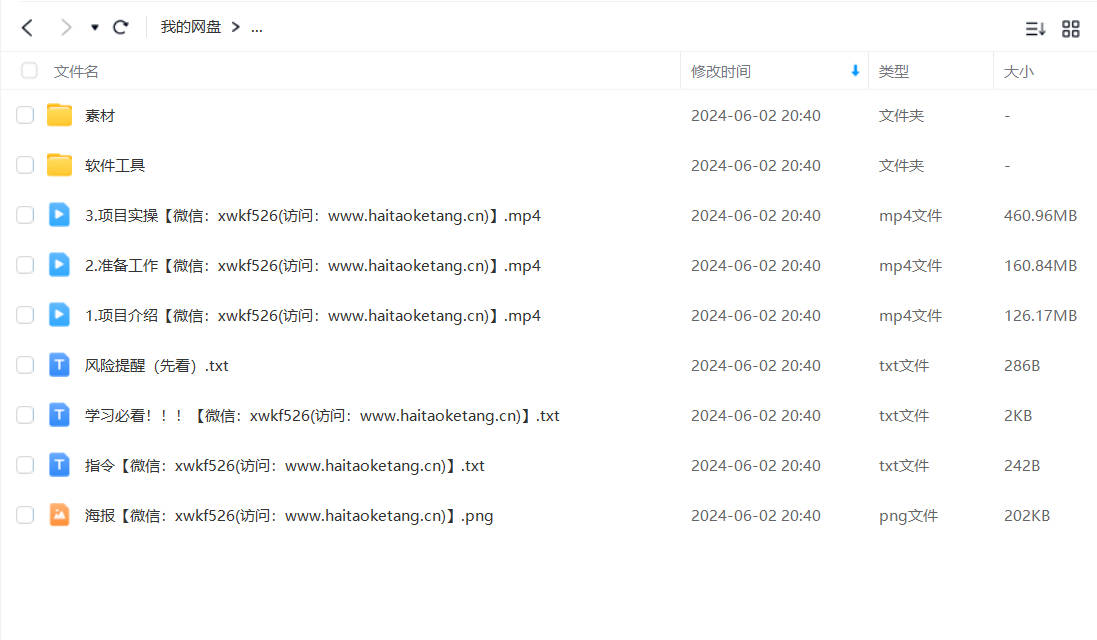Check the box for 软件工具 folder
The image size is (1097, 640).
25,165
